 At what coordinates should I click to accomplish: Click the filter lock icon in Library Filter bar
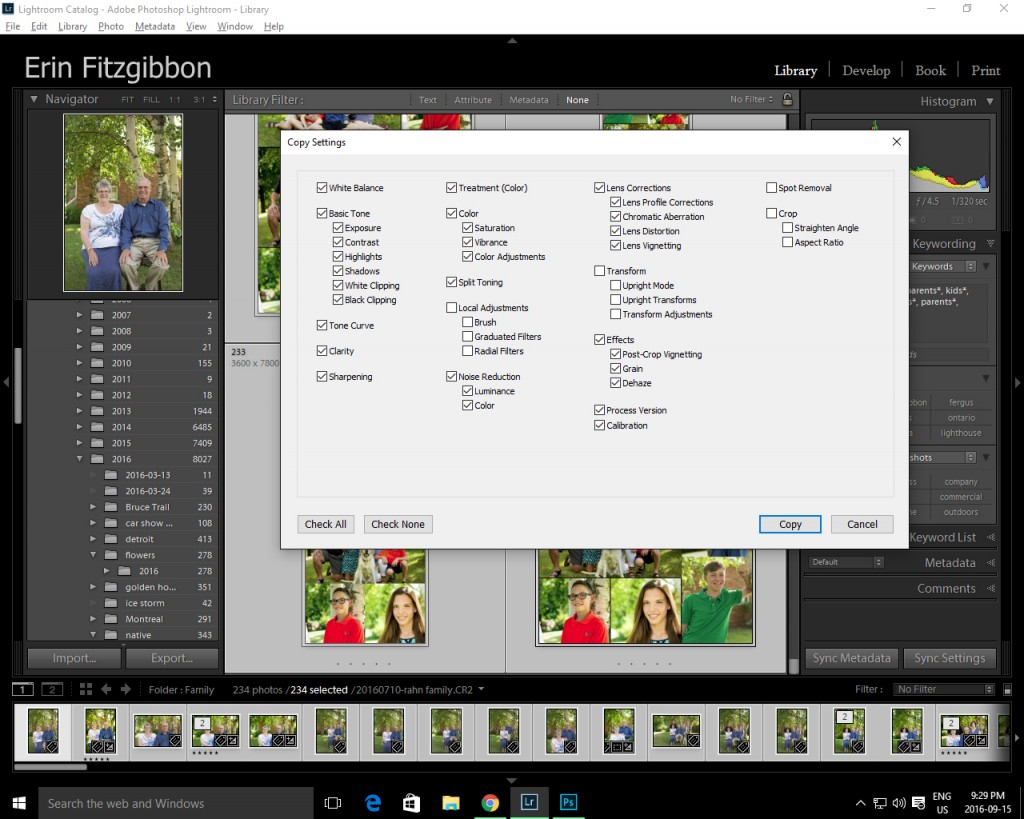click(x=788, y=99)
